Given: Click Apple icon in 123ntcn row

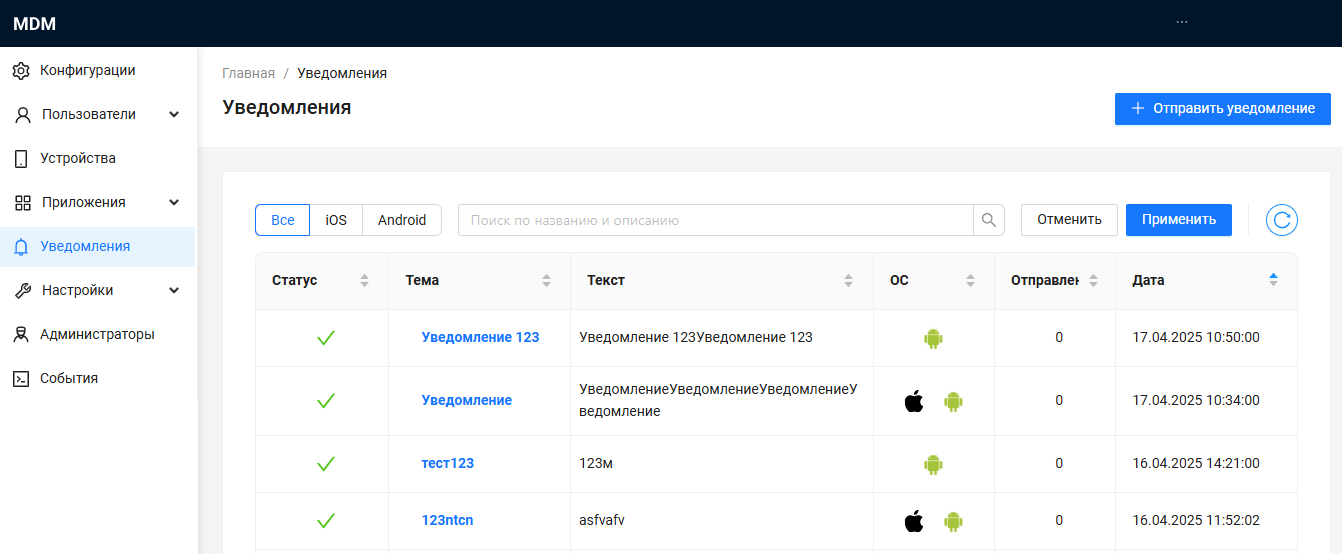Looking at the screenshot, I should point(913,521).
